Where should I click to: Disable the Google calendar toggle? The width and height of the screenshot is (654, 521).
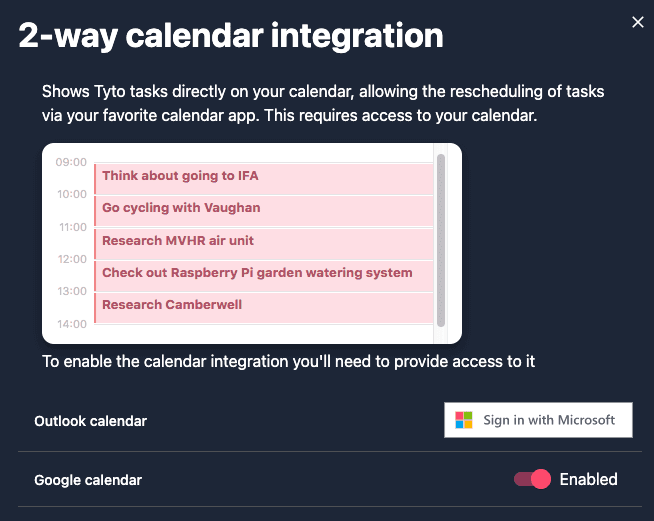(532, 479)
